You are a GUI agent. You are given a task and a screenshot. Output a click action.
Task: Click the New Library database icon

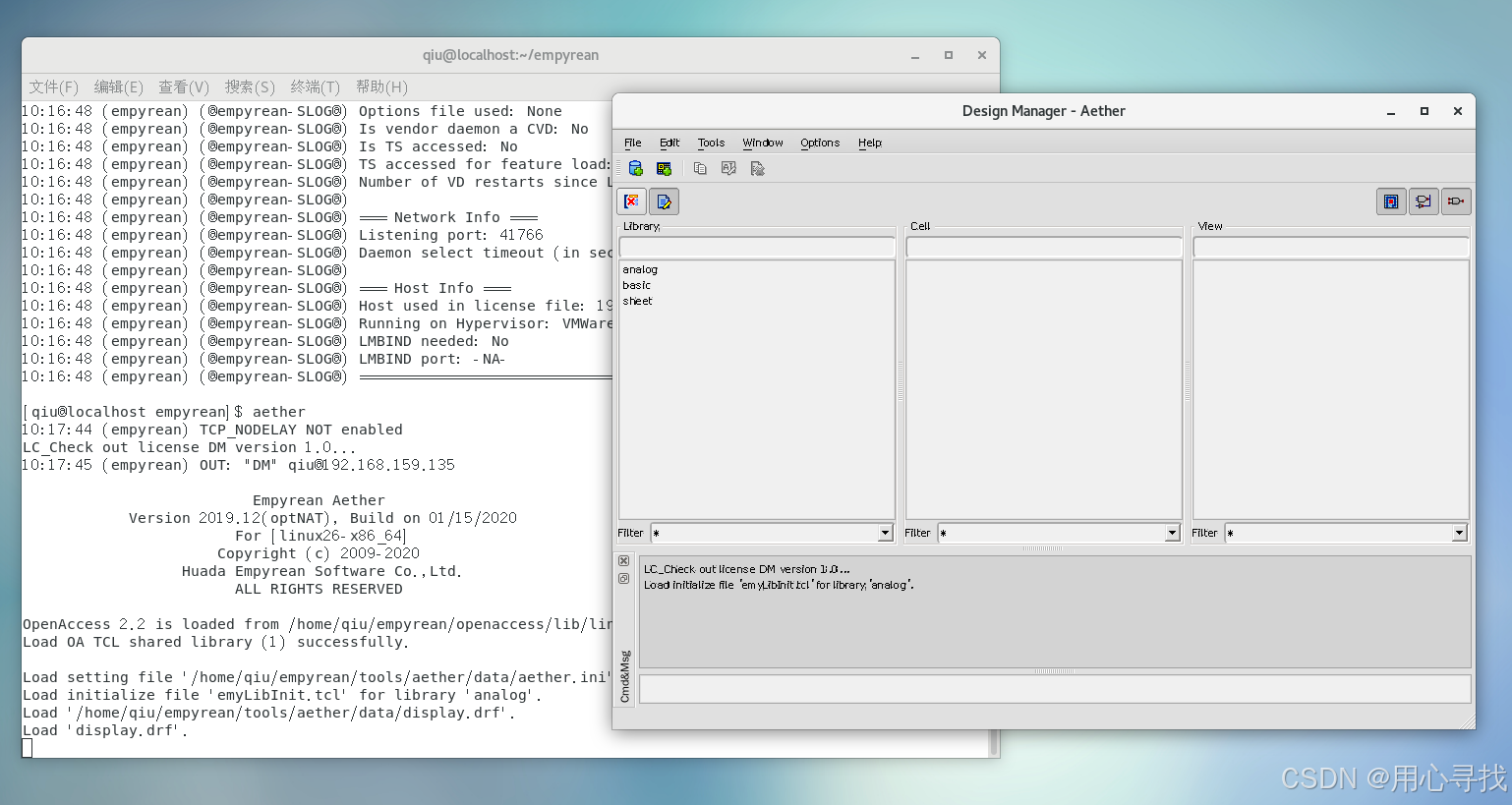pyautogui.click(x=636, y=168)
